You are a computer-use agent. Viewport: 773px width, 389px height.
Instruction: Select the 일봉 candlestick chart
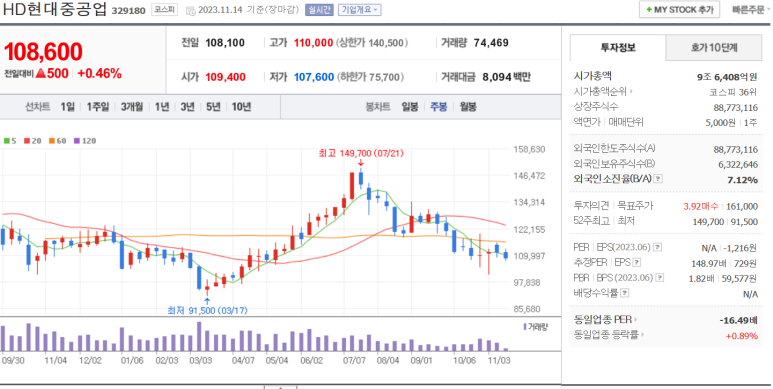coord(410,106)
